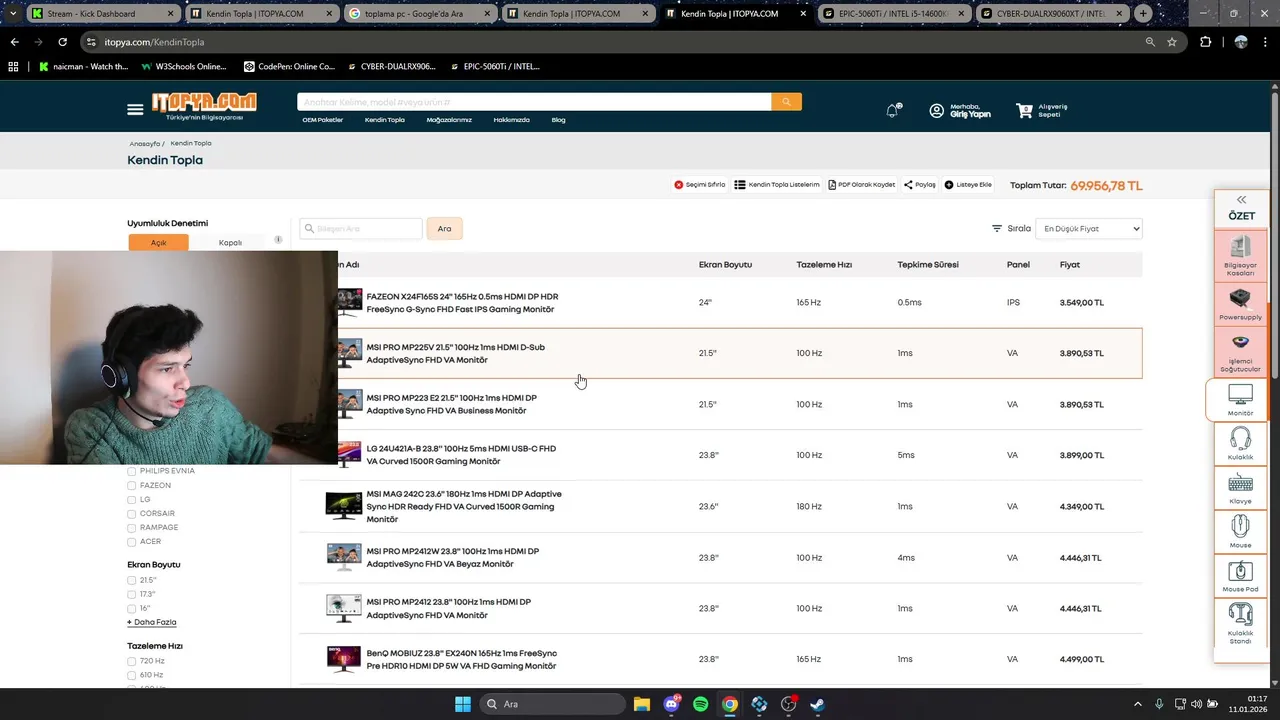This screenshot has width=1280, height=720.
Task: Open the shopping cart icon
Action: [1024, 111]
